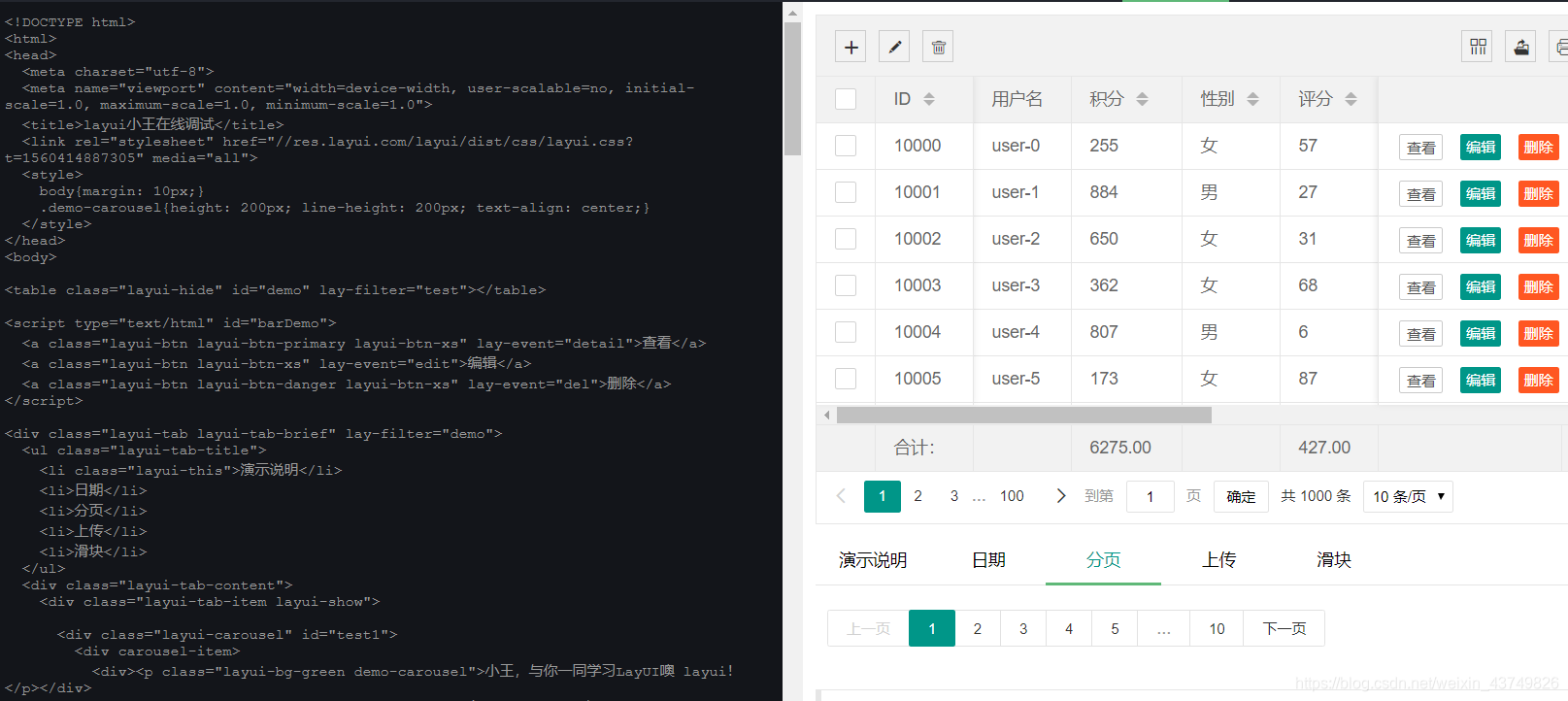Toggle the select-all header checkbox

[x=846, y=99]
